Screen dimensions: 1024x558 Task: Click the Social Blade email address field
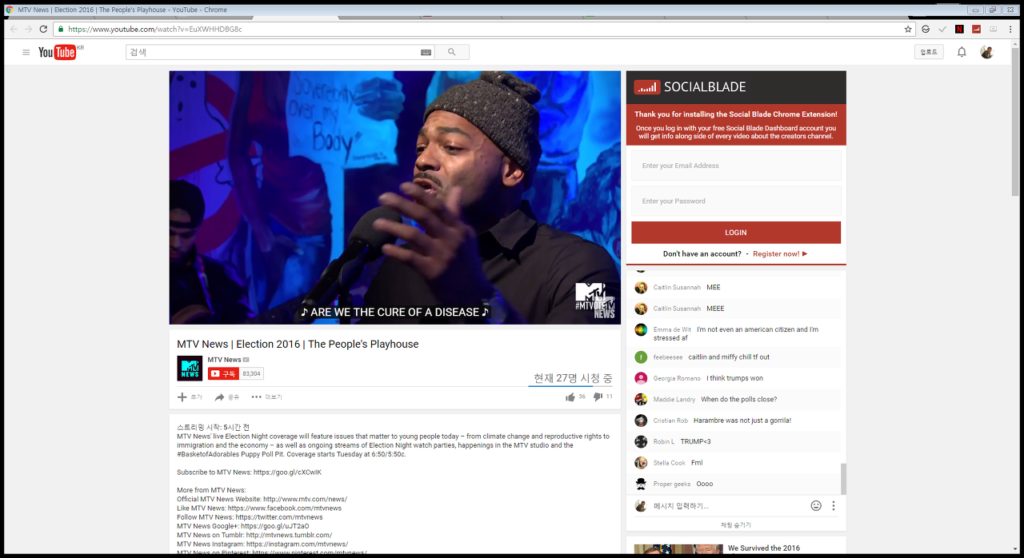(736, 166)
